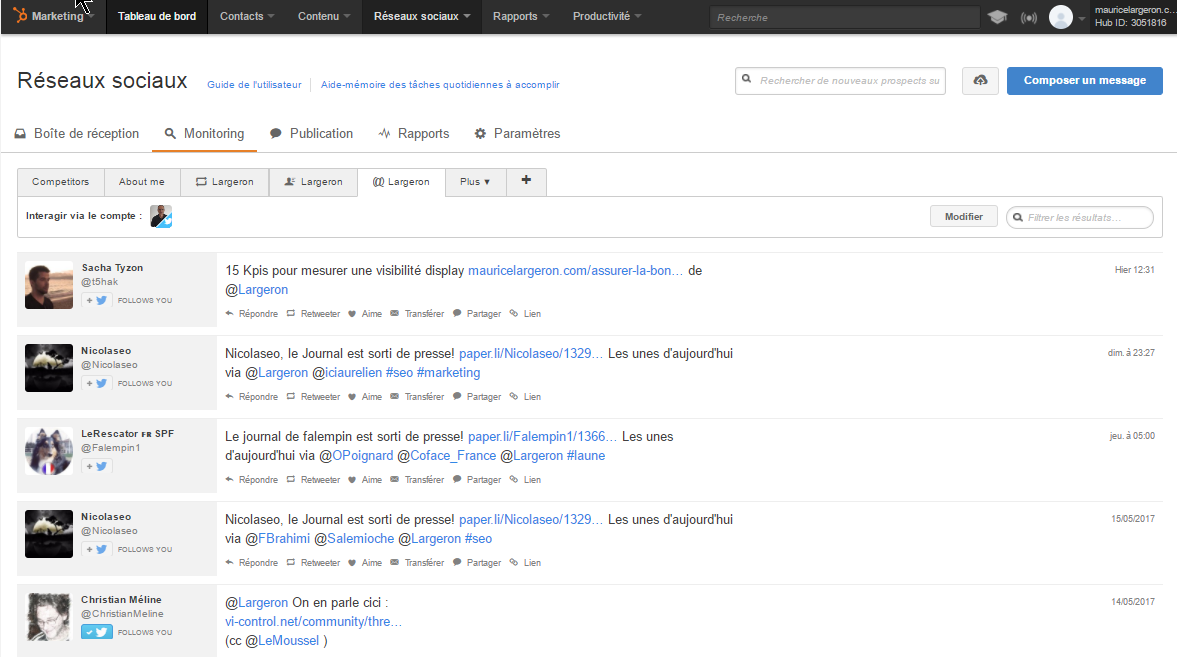Focus the top Recherche field
Screen dimensions: 1177x657
click(844, 17)
